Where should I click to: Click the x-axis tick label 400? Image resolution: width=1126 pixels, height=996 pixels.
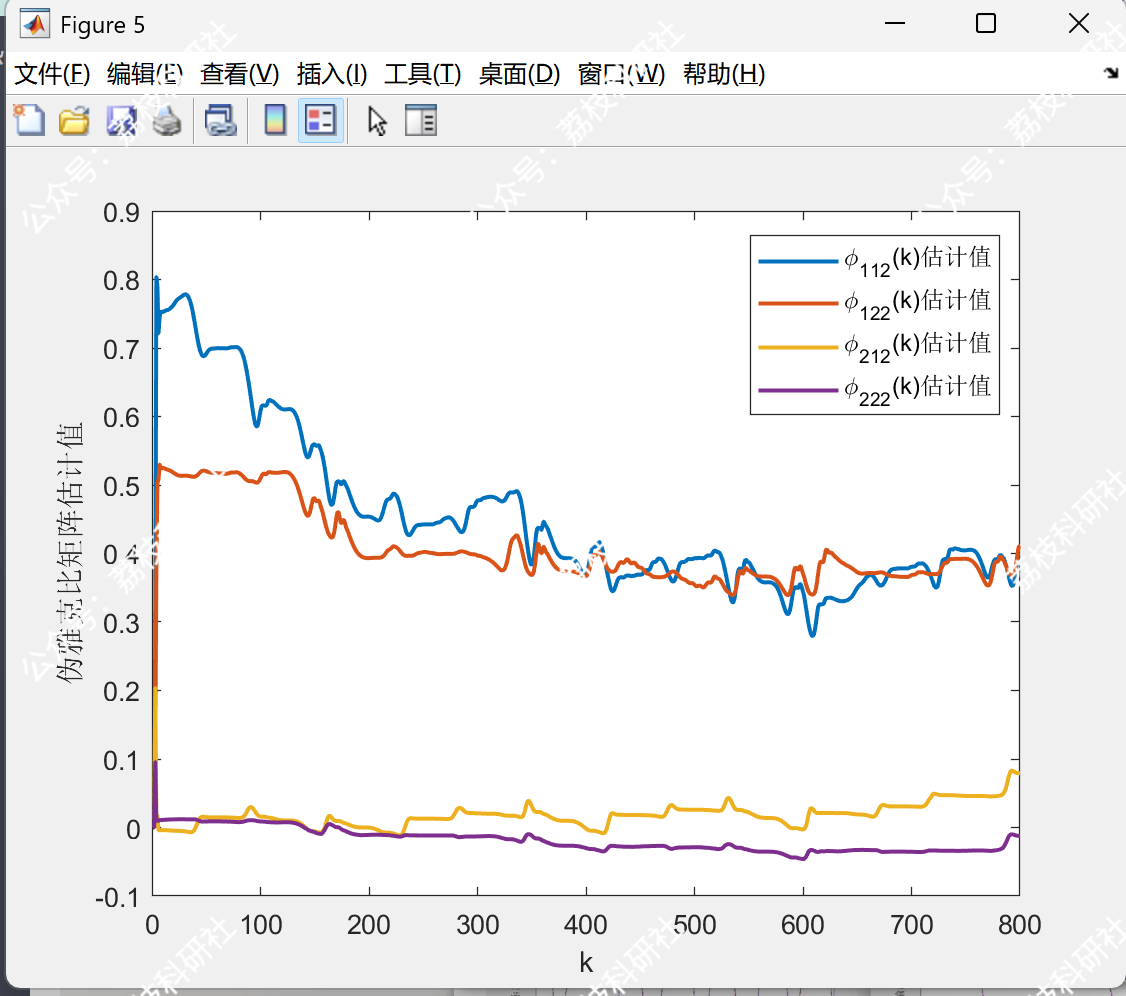click(585, 925)
